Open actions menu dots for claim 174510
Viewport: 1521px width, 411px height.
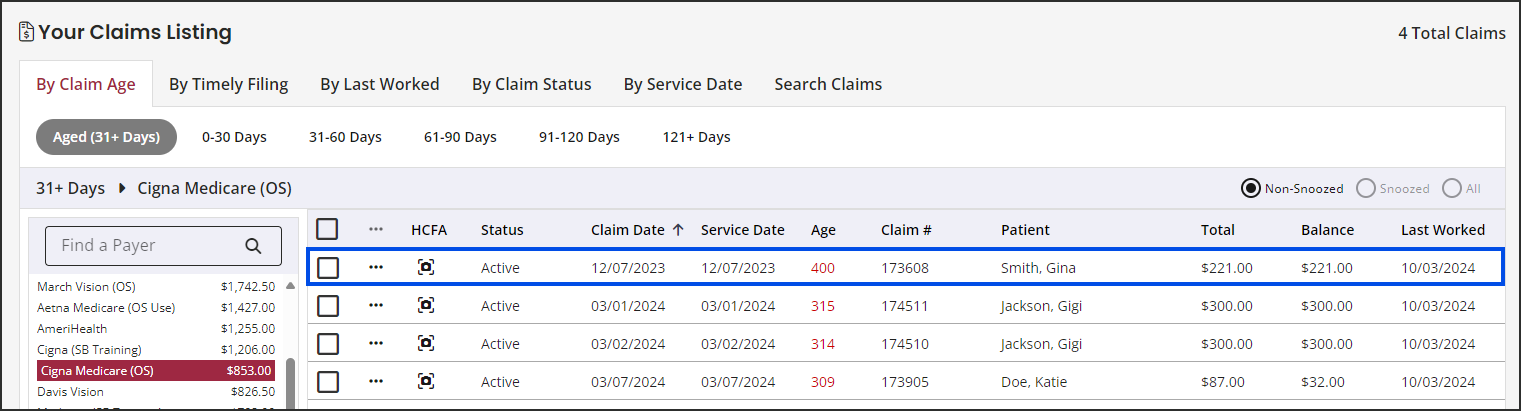[376, 344]
